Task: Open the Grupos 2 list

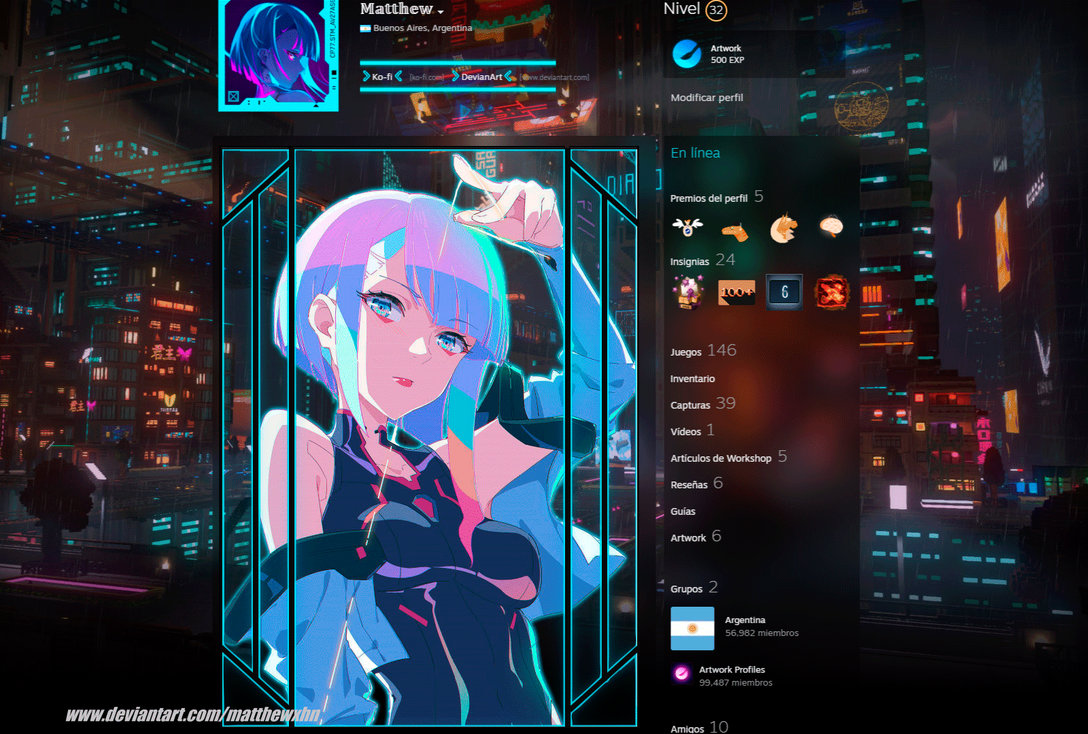Action: [x=694, y=588]
